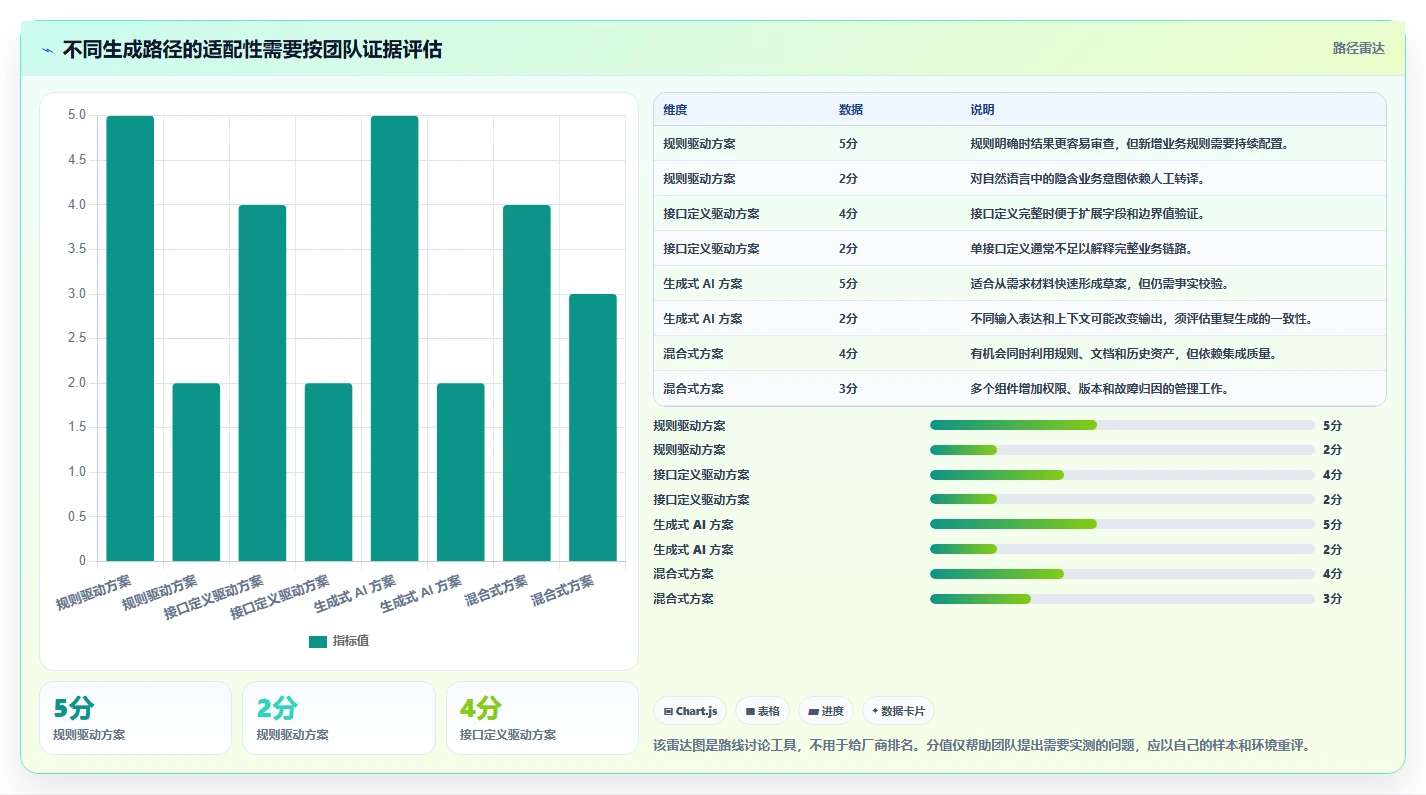This screenshot has width=1426, height=795.
Task: Click the 生成式 AI 方案 progress bar ending 5分
Action: (1122, 524)
